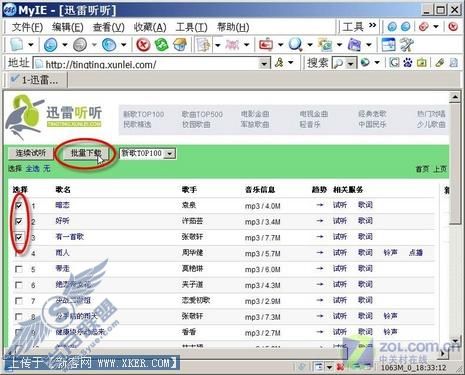Switch to the 1-迅雷... browser tab
The height and width of the screenshot is (375, 465).
pos(37,80)
